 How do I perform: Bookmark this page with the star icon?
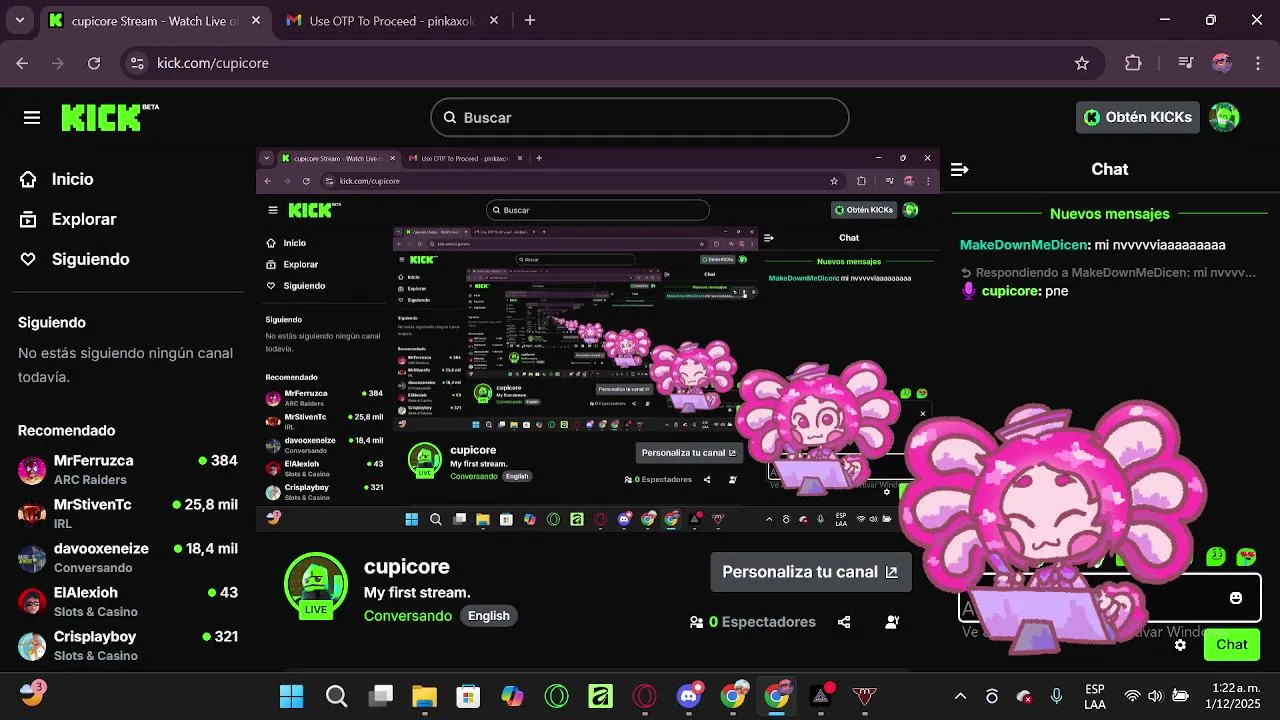1081,63
